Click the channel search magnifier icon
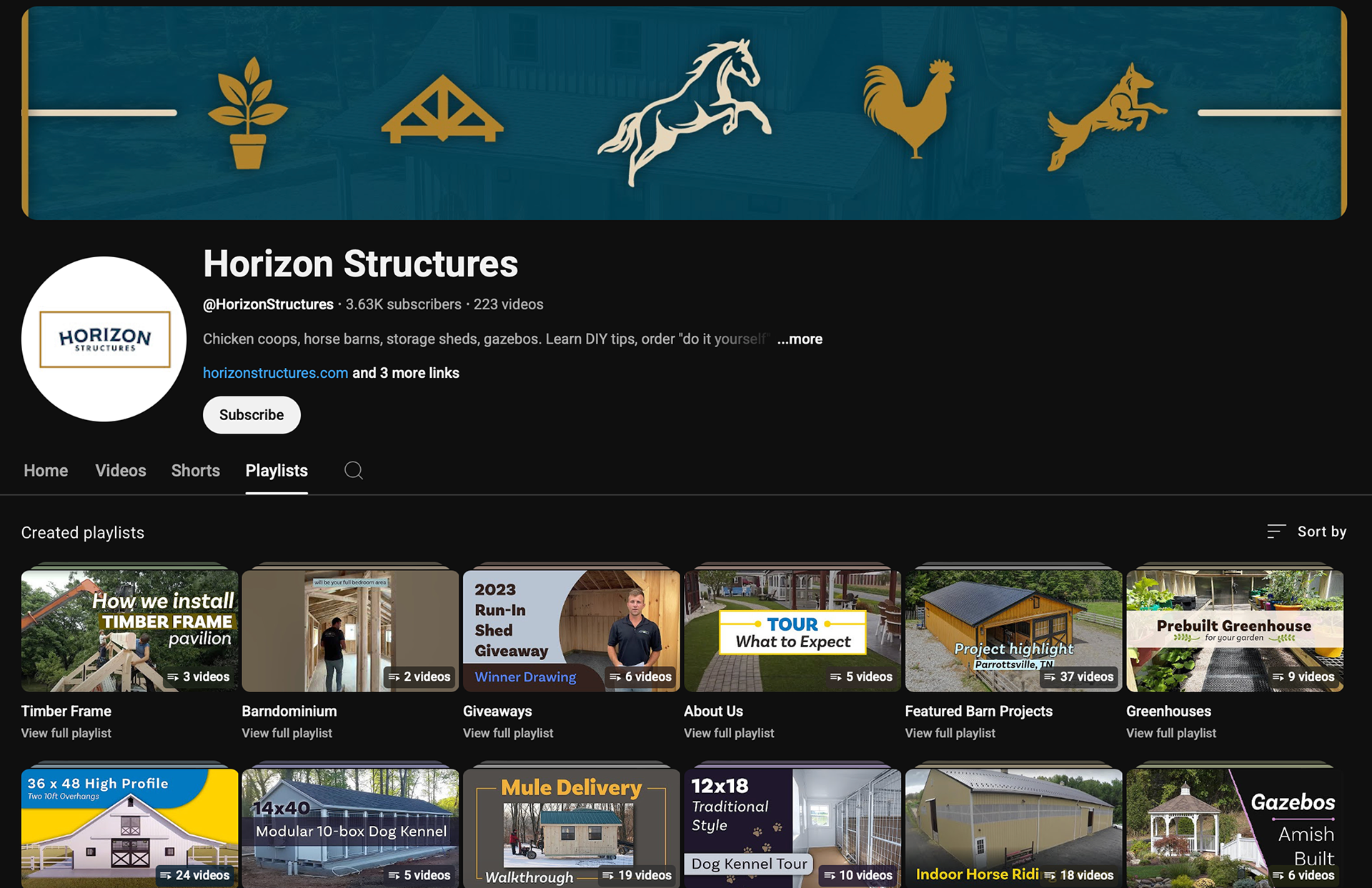Image resolution: width=1372 pixels, height=888 pixels. [353, 470]
